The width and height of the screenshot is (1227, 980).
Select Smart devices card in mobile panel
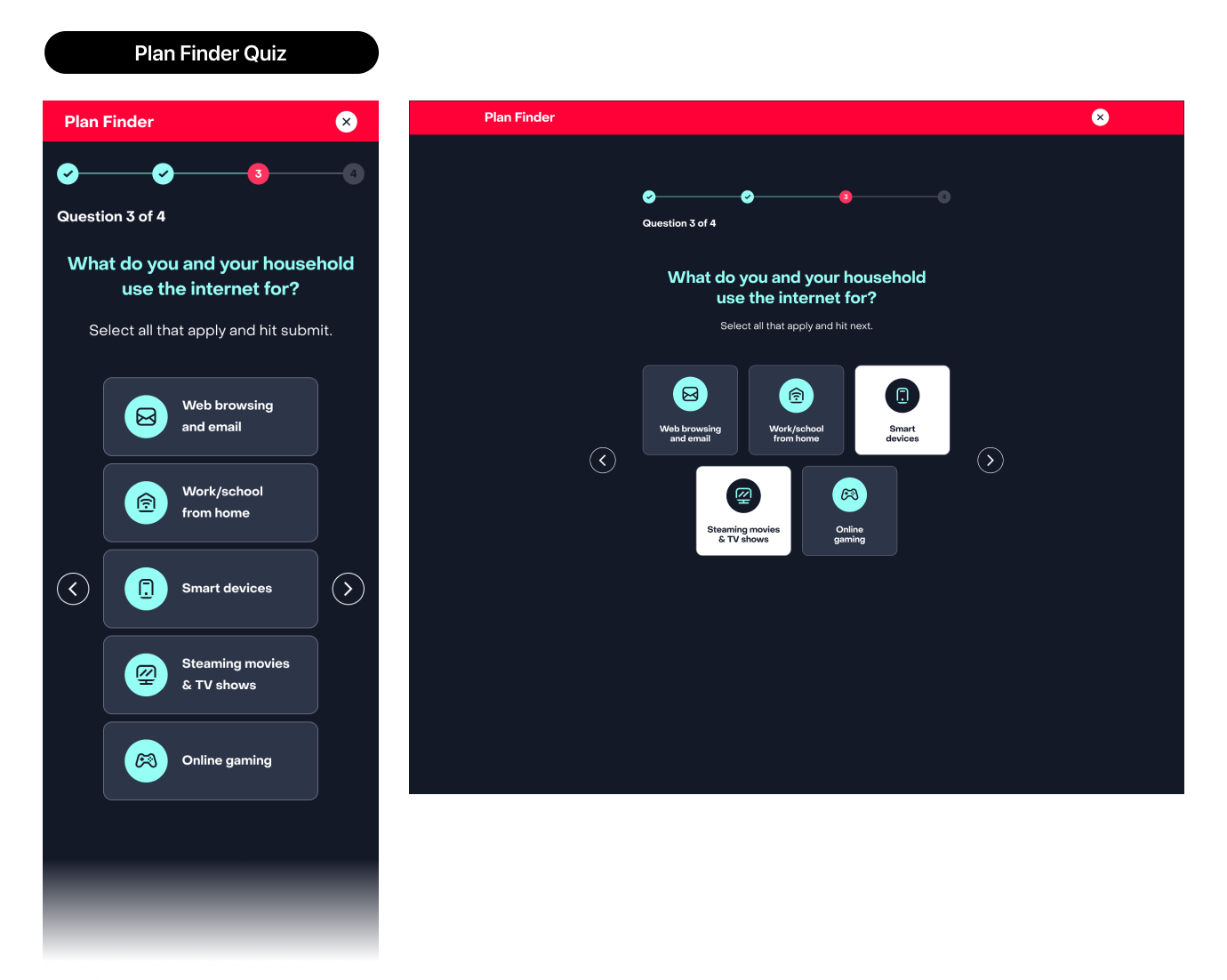(x=211, y=589)
